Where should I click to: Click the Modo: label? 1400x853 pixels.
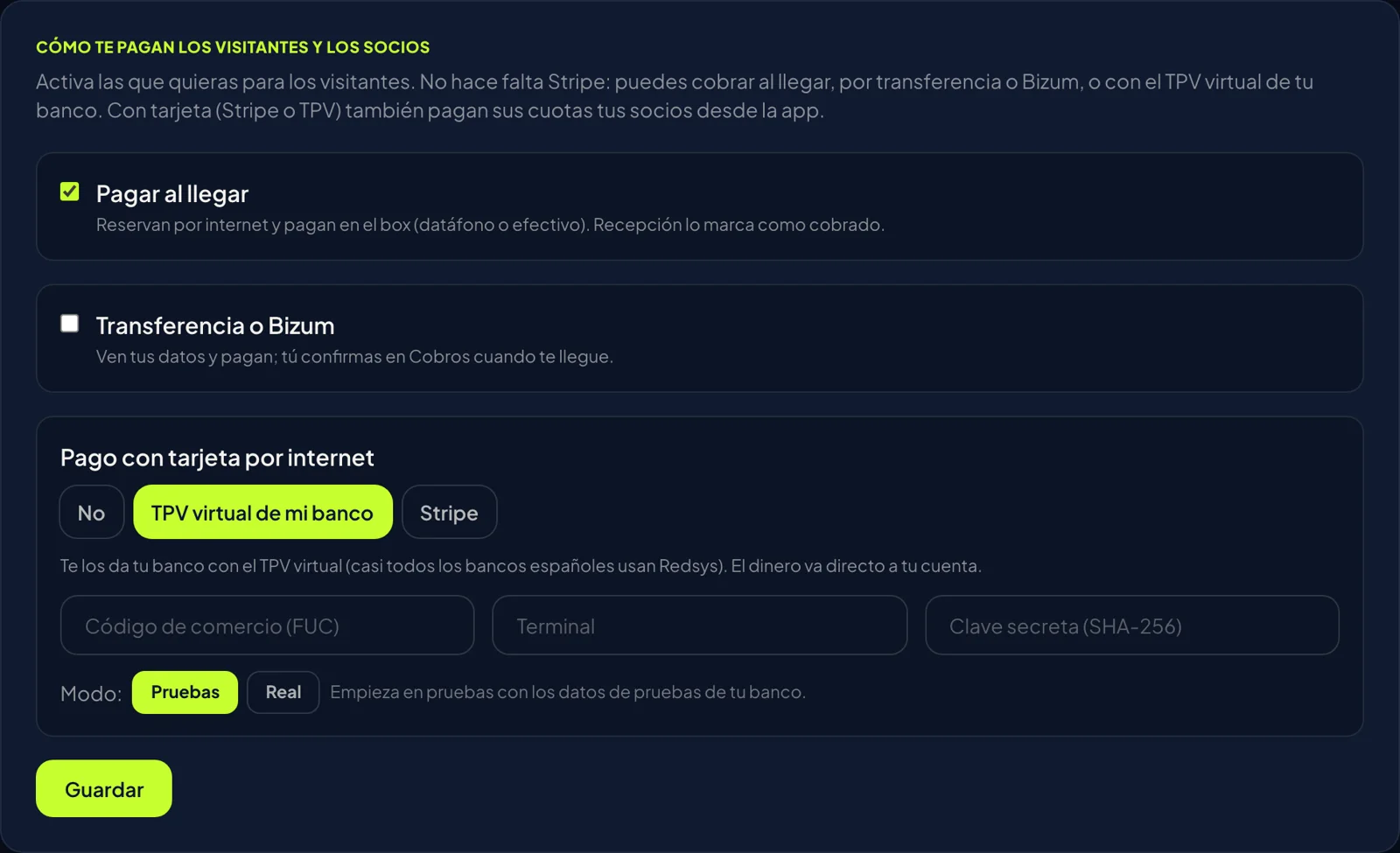[x=91, y=694]
